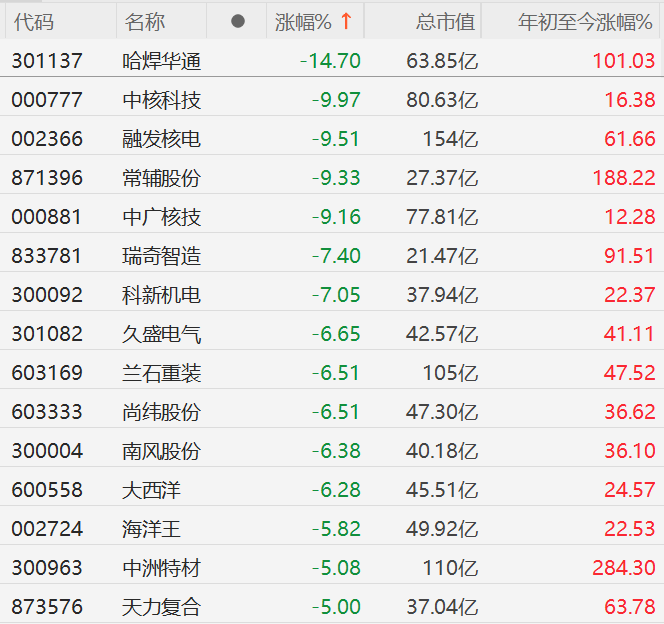Click market cap 37.94亿
Image resolution: width=664 pixels, height=624 pixels.
click(442, 295)
